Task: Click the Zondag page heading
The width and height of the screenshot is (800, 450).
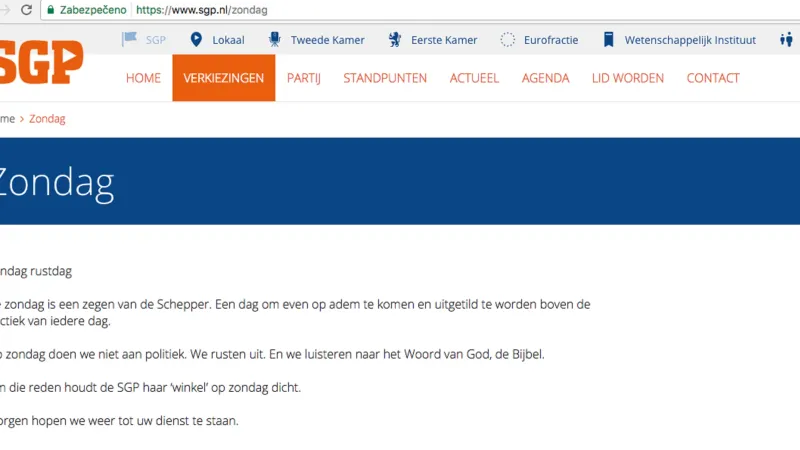Action: [x=57, y=183]
